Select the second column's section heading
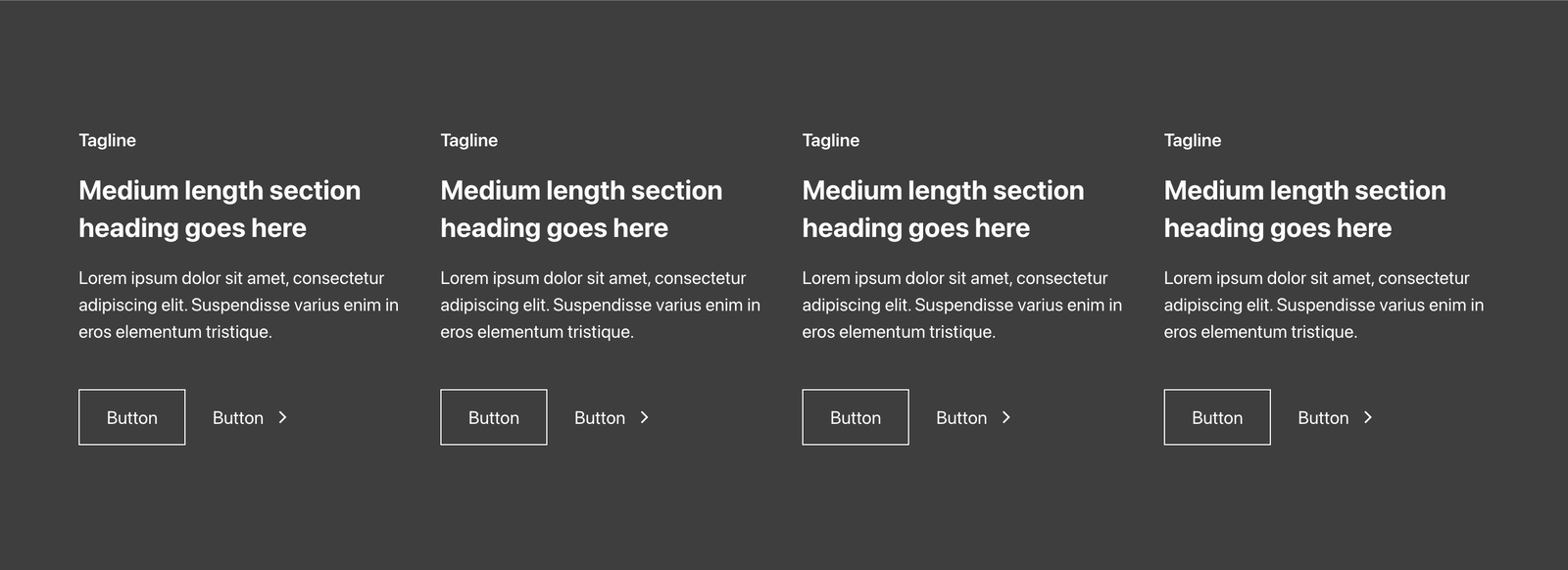1568x570 pixels. [x=581, y=209]
